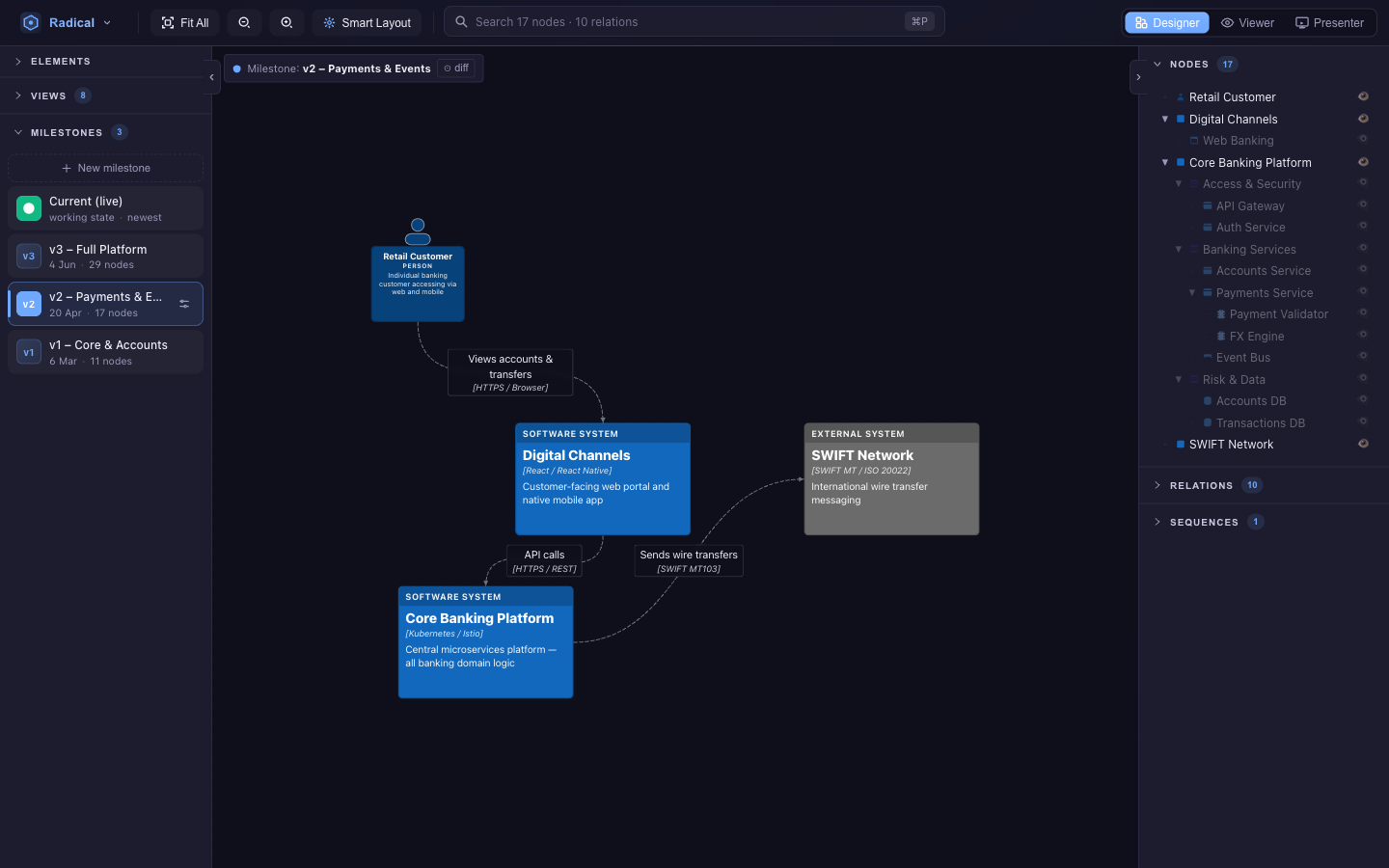This screenshot has height=868, width=1389.
Task: Switch to Presenter mode
Action: pyautogui.click(x=1329, y=22)
